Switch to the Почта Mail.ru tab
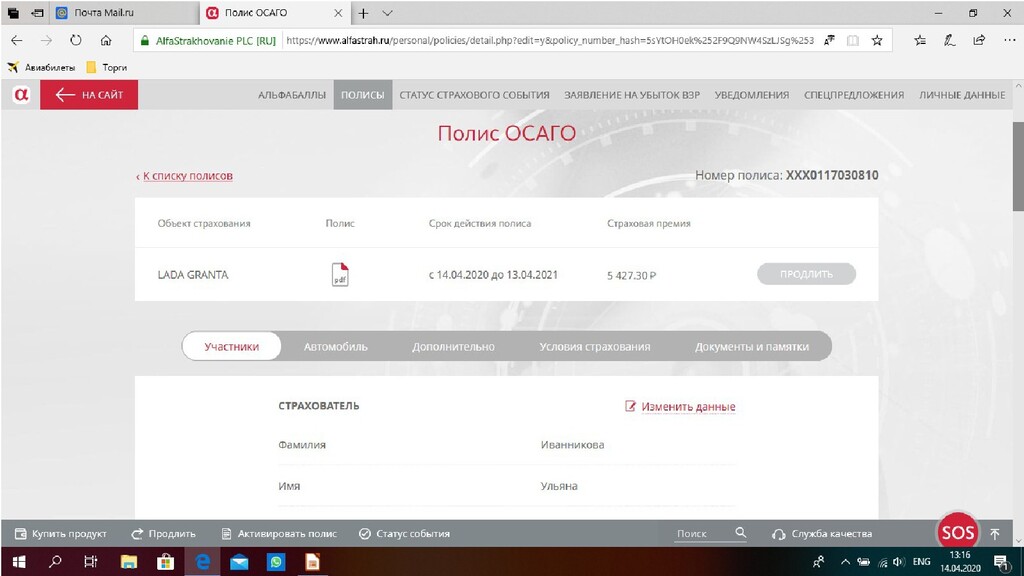Image resolution: width=1024 pixels, height=576 pixels. [124, 13]
